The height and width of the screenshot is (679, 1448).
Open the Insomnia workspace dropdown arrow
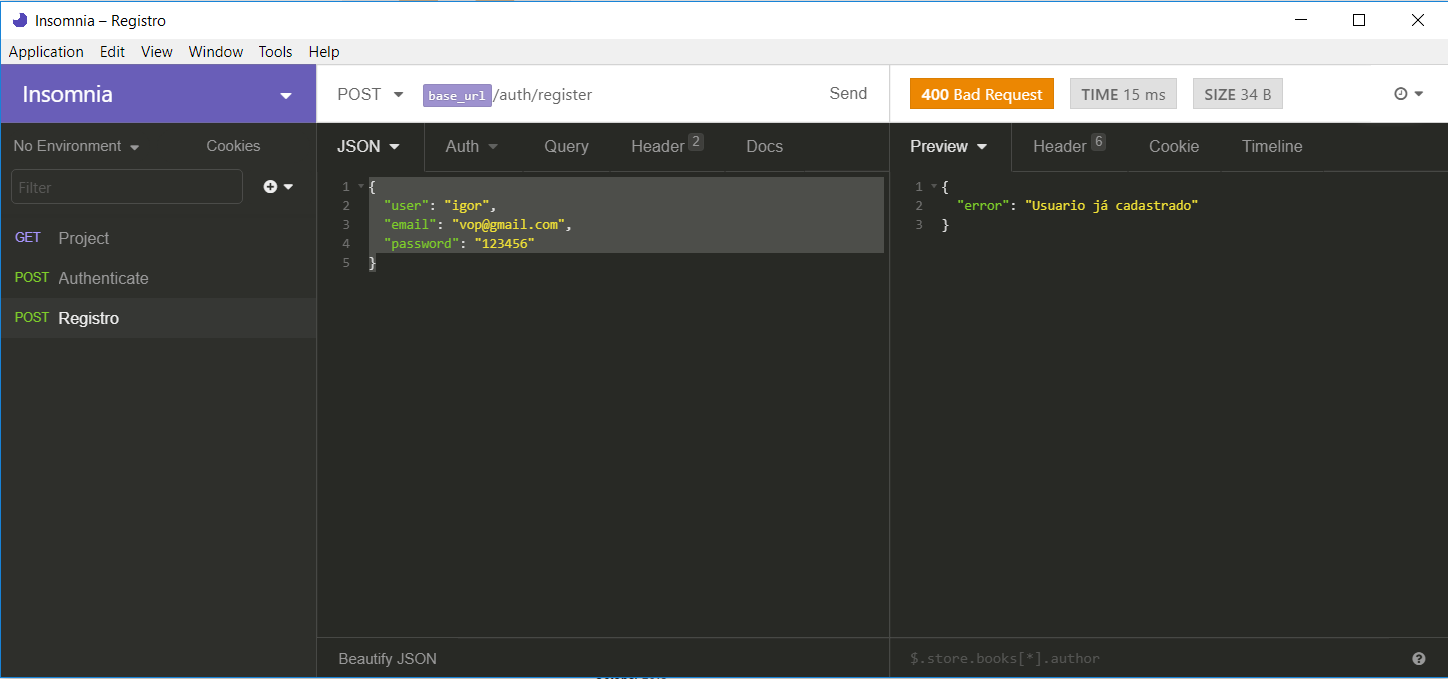tap(286, 96)
